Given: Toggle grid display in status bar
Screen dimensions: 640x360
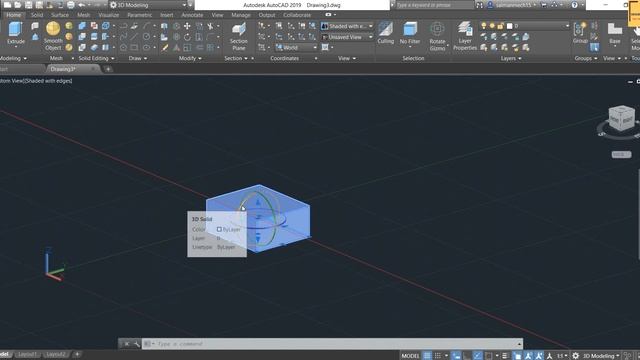Looking at the screenshot, I should pyautogui.click(x=427, y=356).
